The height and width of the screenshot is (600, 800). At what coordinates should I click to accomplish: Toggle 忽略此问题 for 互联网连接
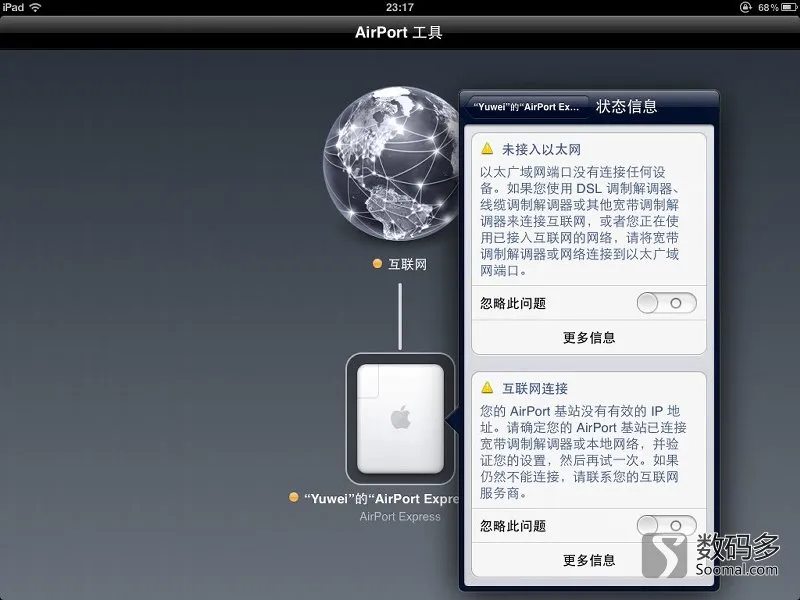tap(666, 526)
